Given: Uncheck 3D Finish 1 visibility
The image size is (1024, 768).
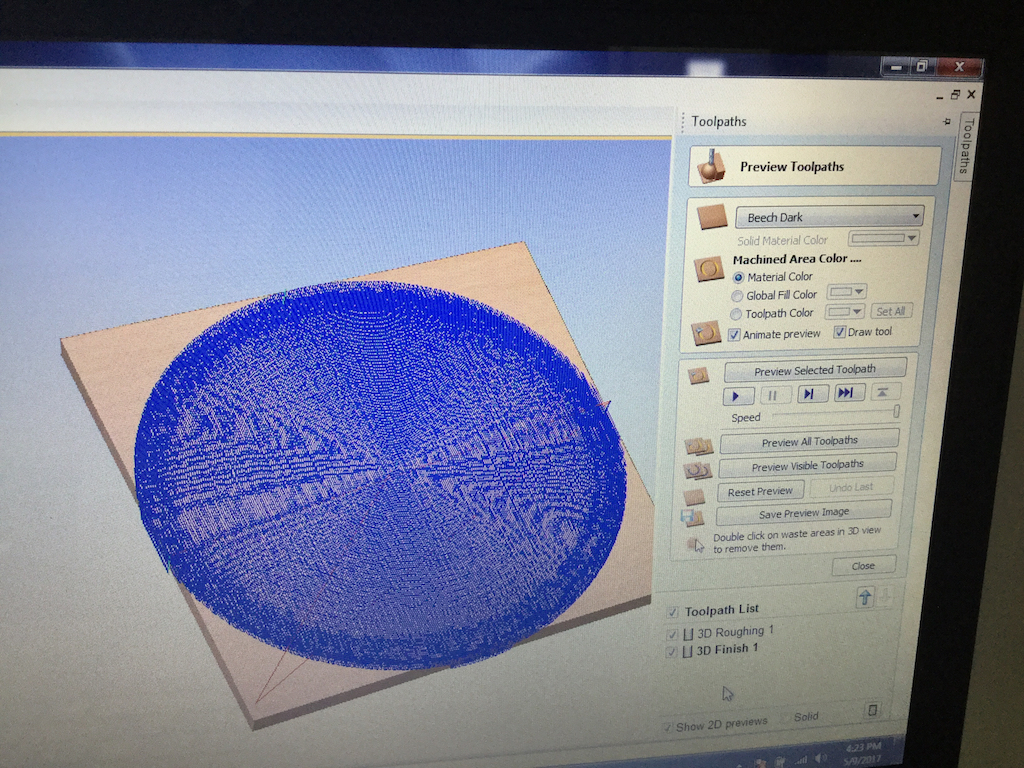Looking at the screenshot, I should (671, 652).
